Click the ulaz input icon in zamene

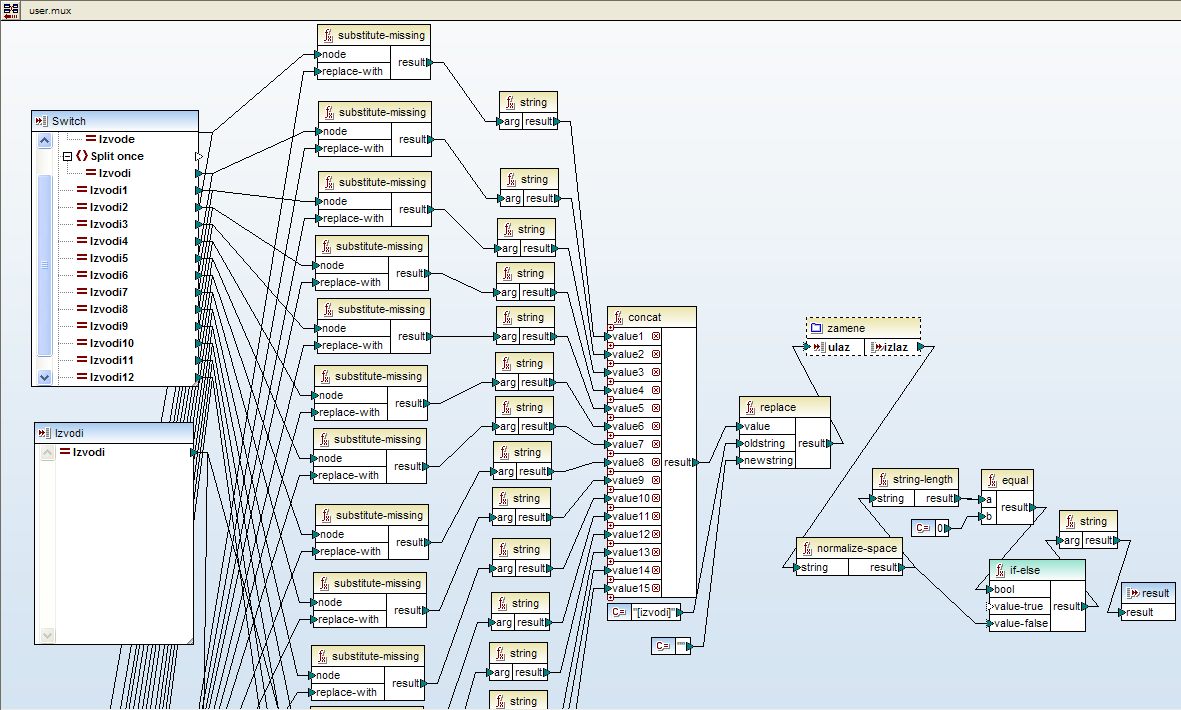tap(819, 347)
